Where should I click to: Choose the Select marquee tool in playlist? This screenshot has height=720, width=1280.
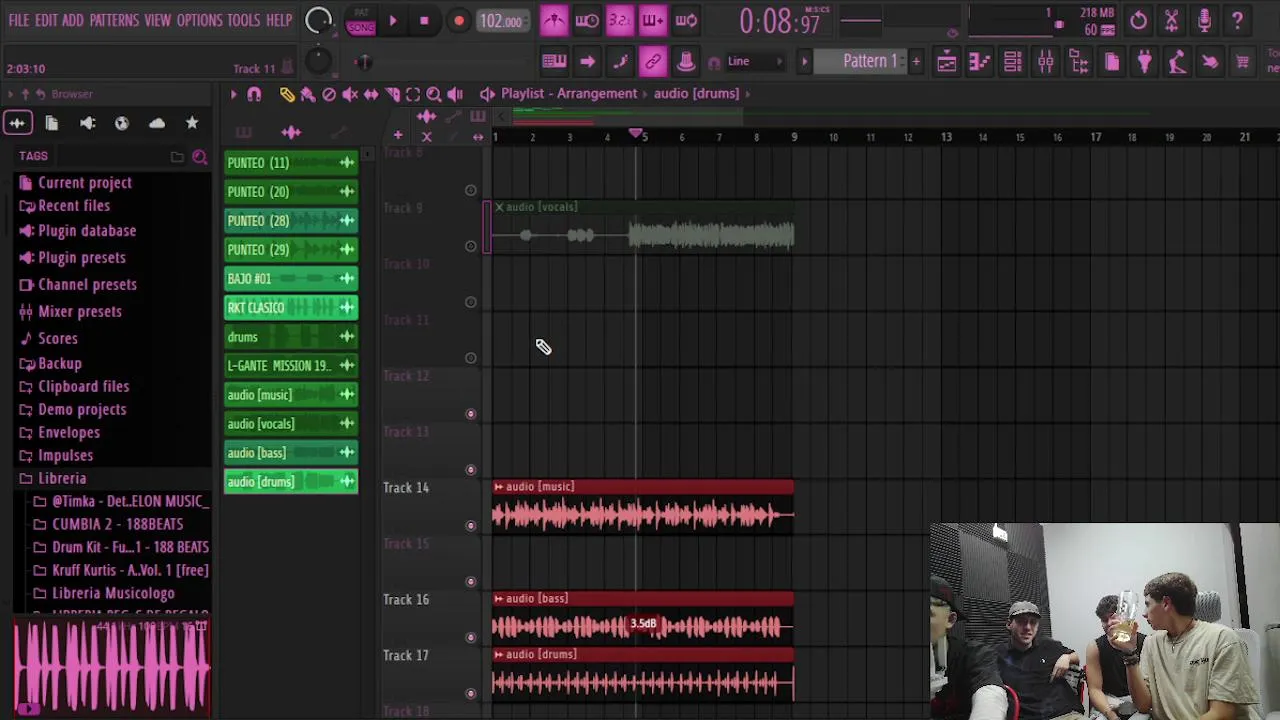[x=413, y=94]
